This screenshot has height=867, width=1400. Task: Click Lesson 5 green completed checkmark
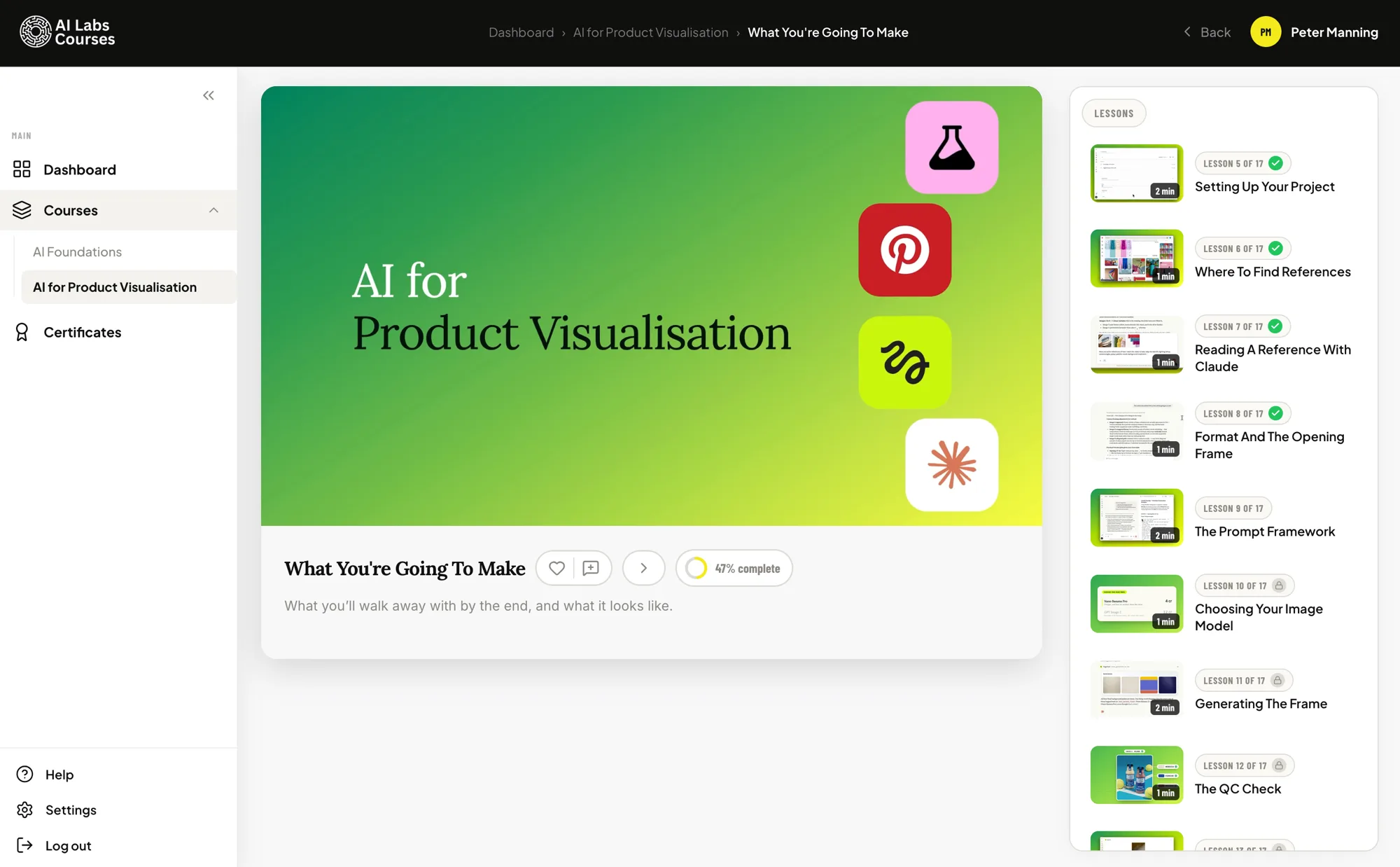[1275, 163]
